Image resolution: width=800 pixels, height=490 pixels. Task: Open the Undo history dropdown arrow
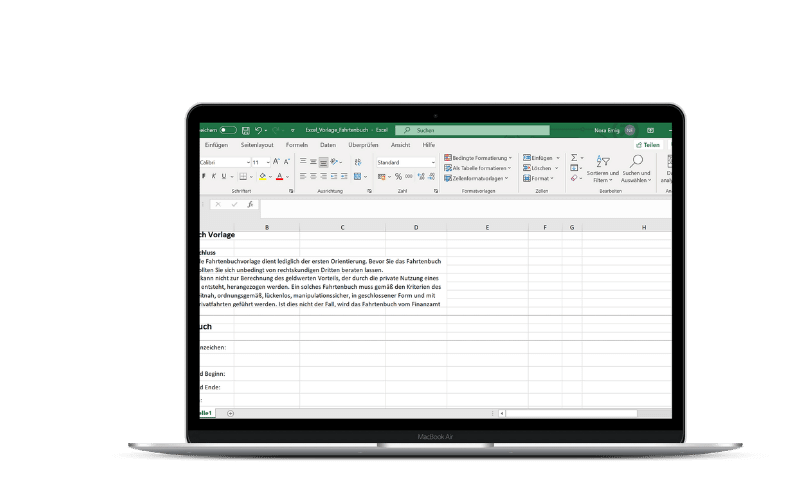(266, 131)
